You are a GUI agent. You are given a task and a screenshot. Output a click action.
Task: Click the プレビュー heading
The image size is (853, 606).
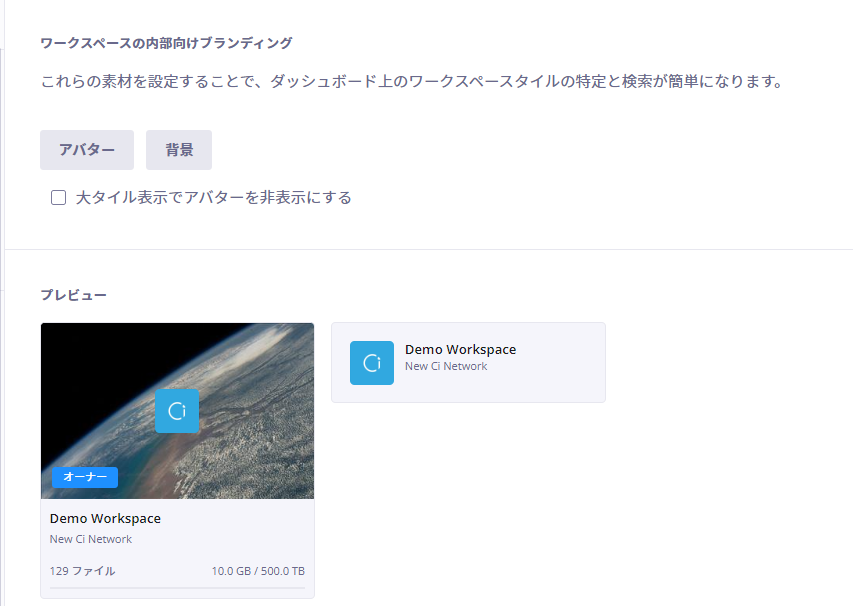coord(74,295)
